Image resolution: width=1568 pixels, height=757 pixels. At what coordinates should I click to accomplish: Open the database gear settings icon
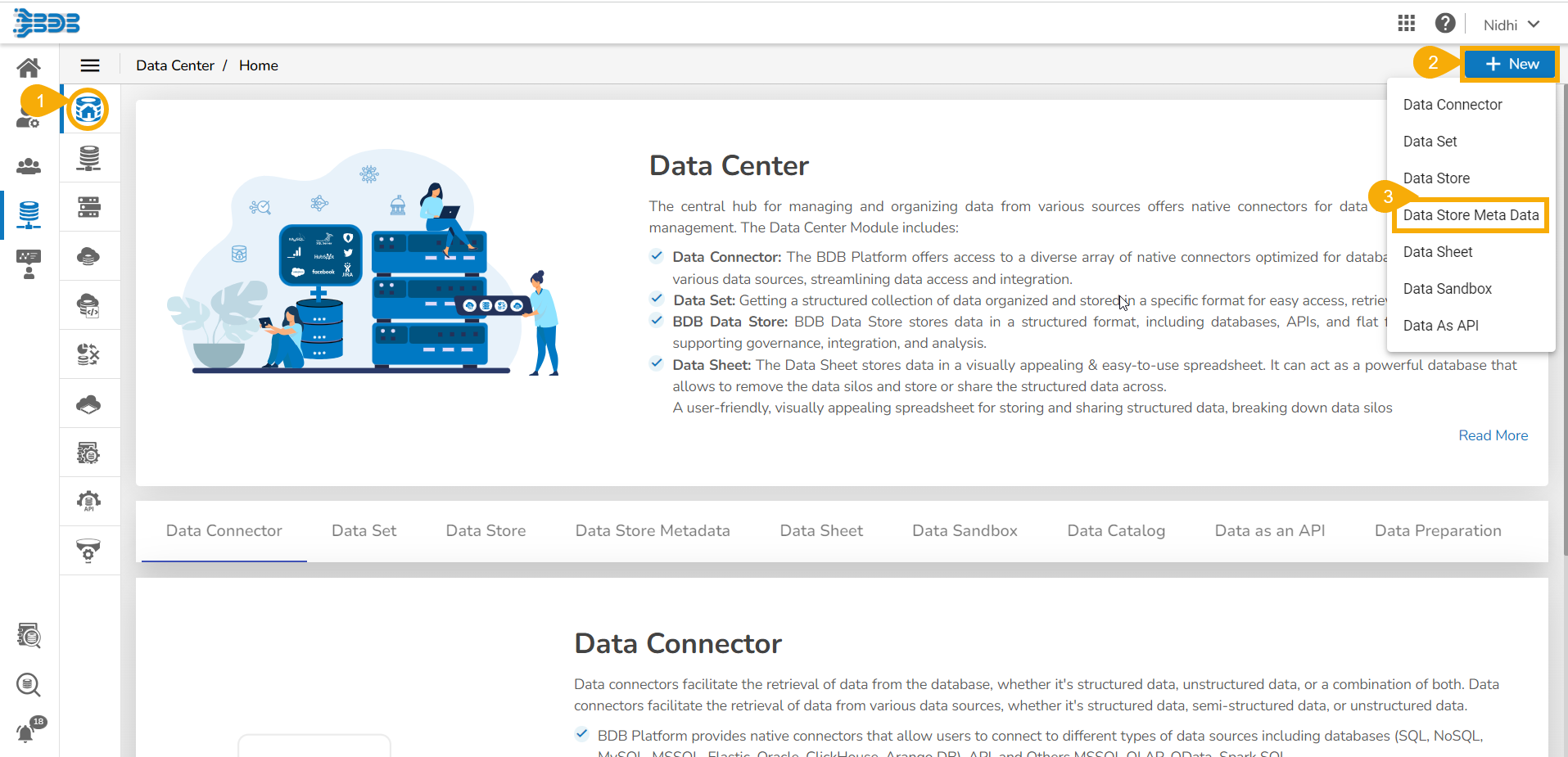(x=88, y=453)
